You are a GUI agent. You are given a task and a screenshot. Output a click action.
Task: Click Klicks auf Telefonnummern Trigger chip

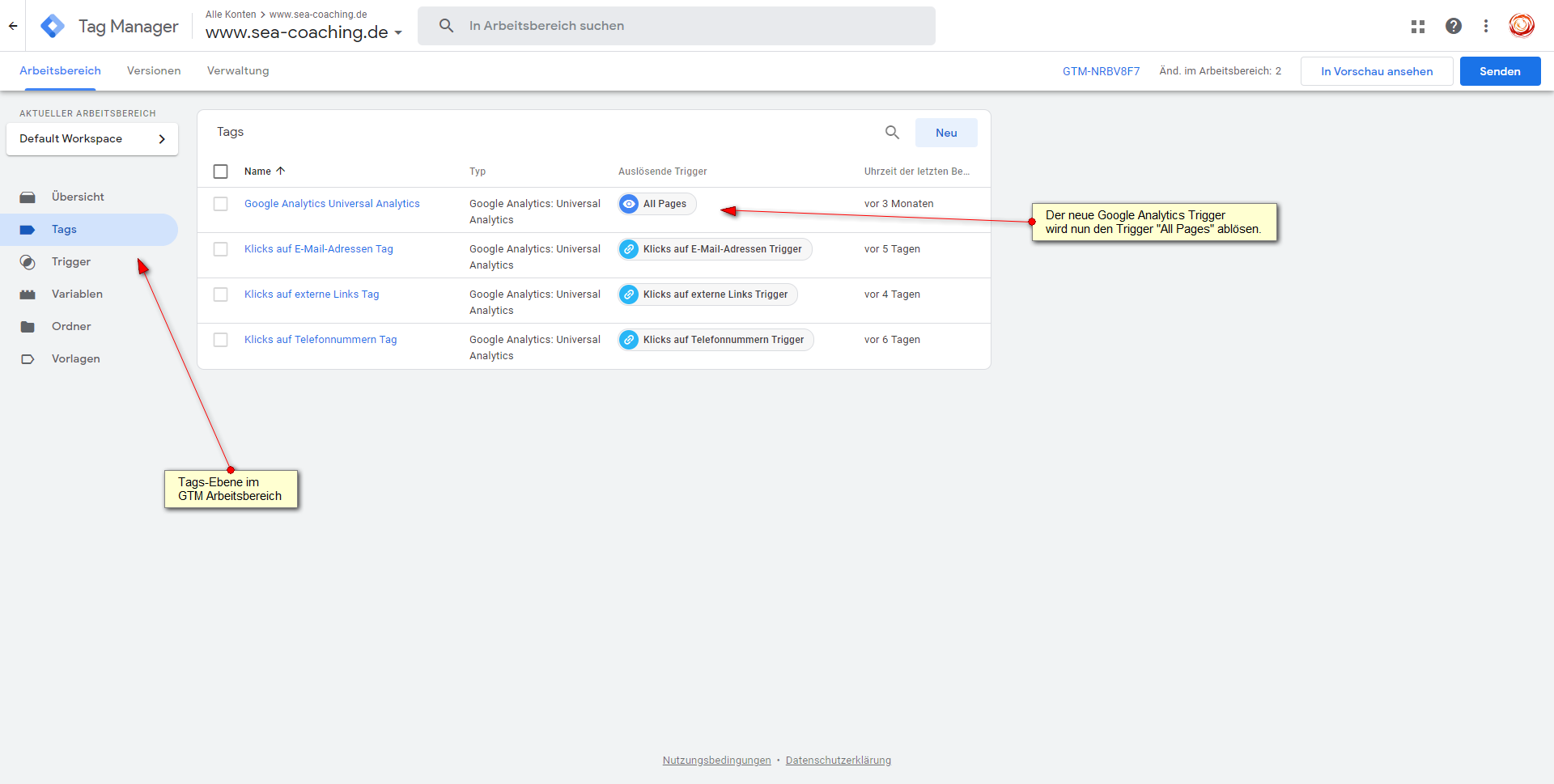click(716, 340)
